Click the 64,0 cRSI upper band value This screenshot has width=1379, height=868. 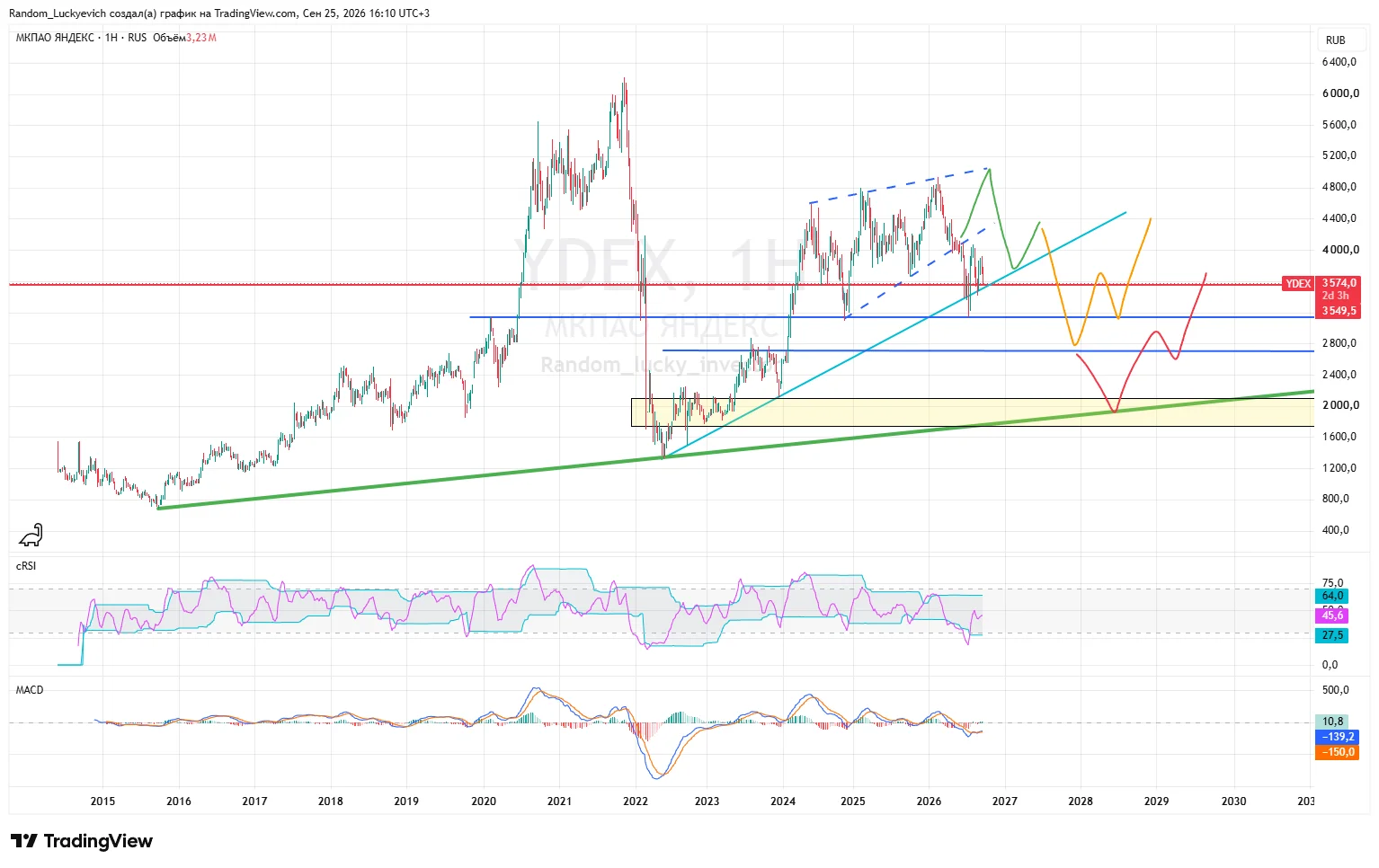(1331, 596)
